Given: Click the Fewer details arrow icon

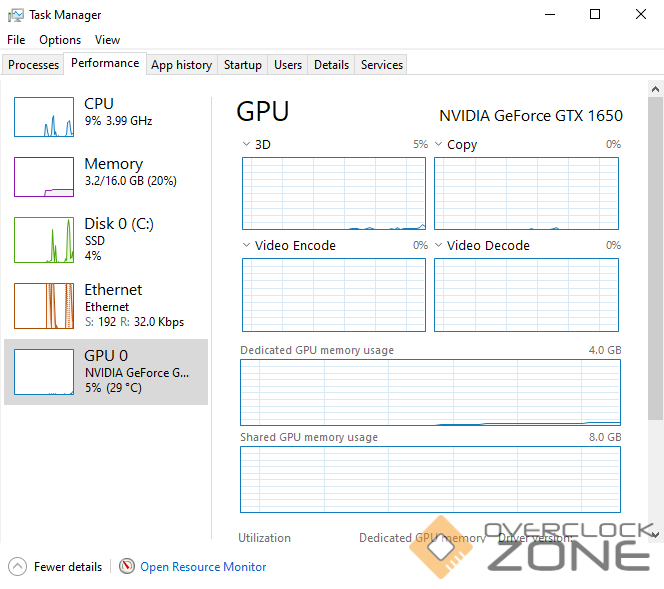Looking at the screenshot, I should click(x=17, y=566).
